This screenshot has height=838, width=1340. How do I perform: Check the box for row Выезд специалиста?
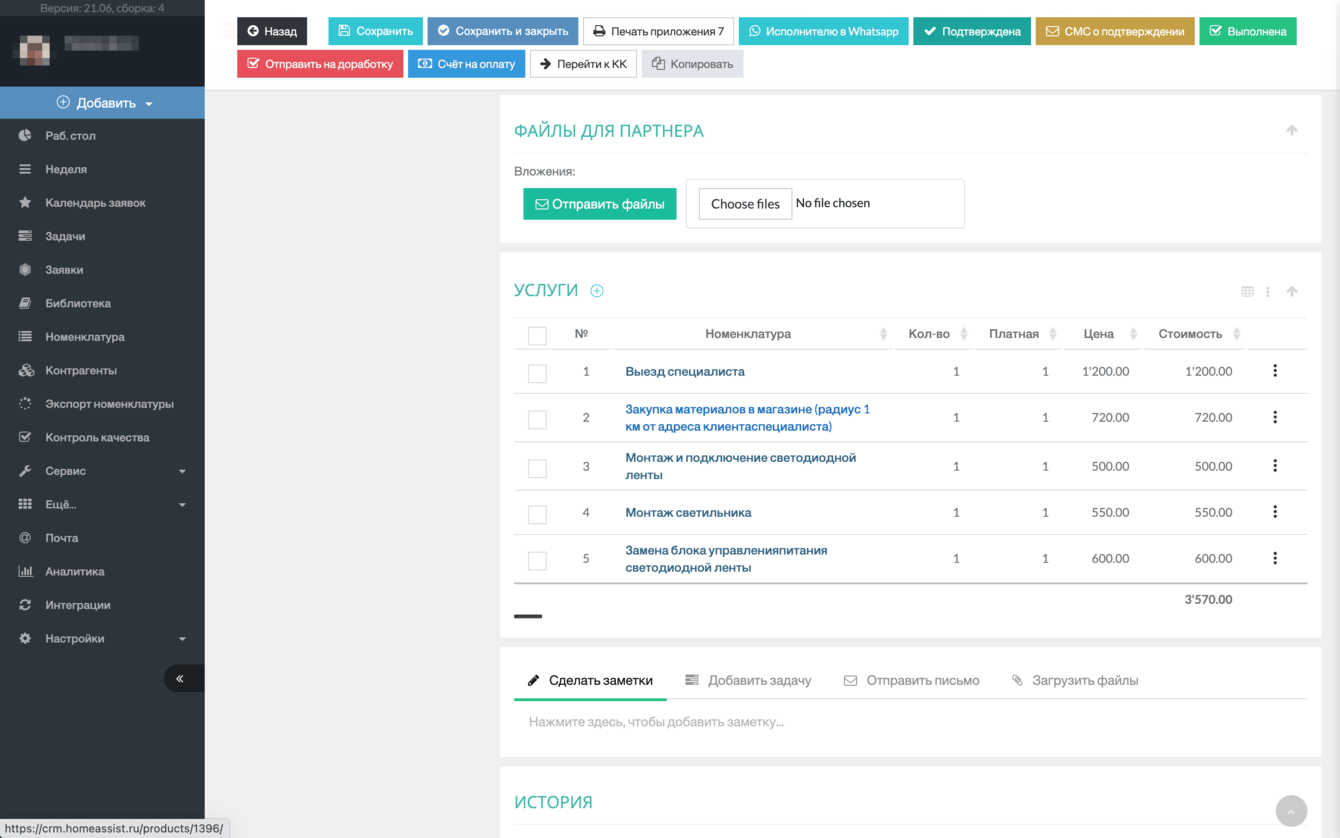(537, 373)
